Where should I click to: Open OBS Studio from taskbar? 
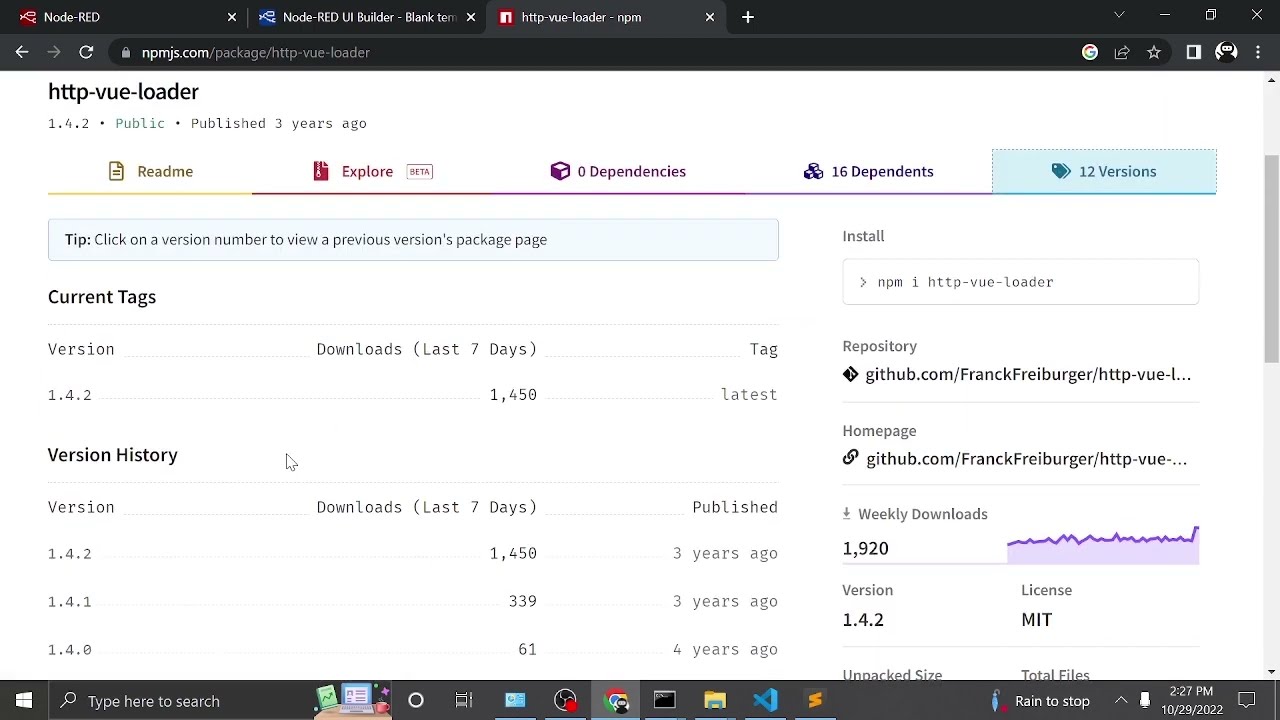(x=566, y=700)
